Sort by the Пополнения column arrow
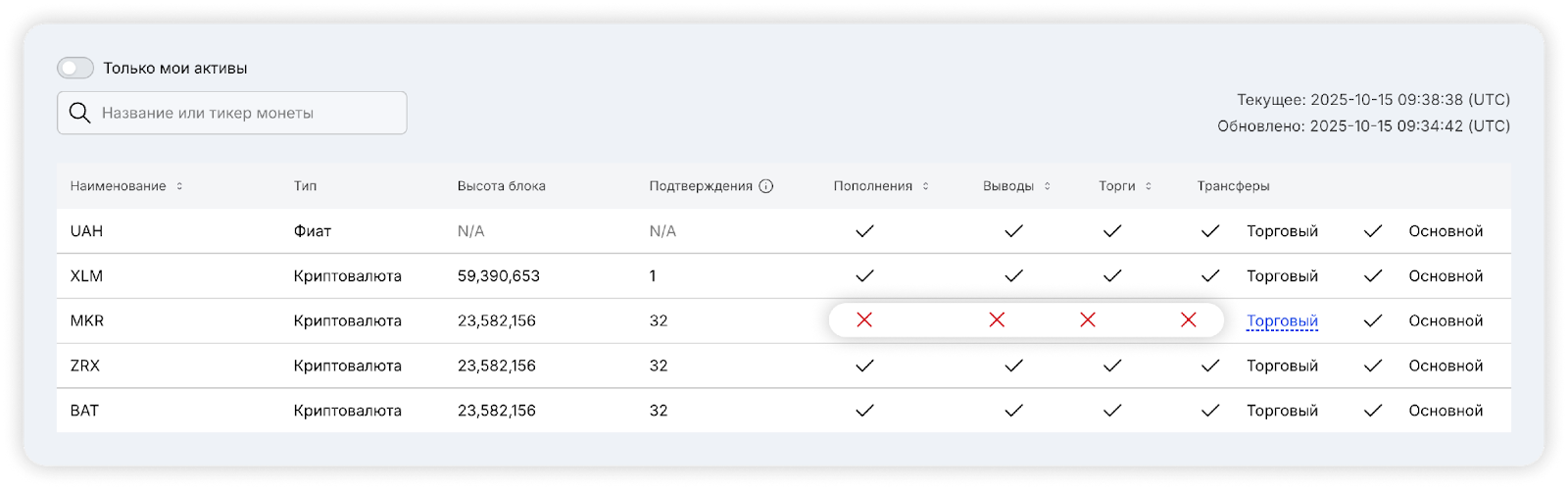 coord(925,186)
